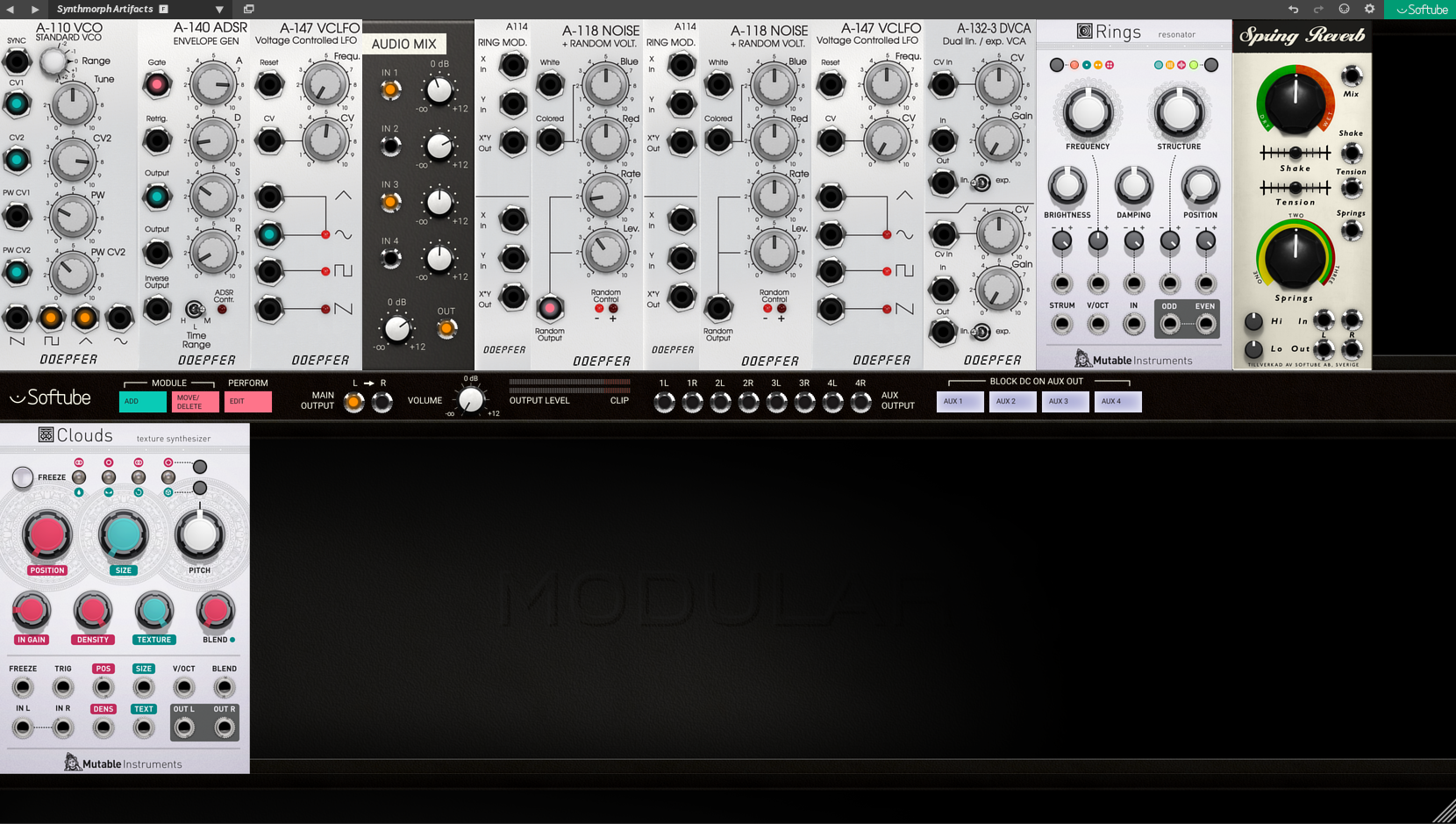This screenshot has height=824, width=1456.
Task: Toggle Freeze on the Clouds module
Action: pyautogui.click(x=22, y=476)
